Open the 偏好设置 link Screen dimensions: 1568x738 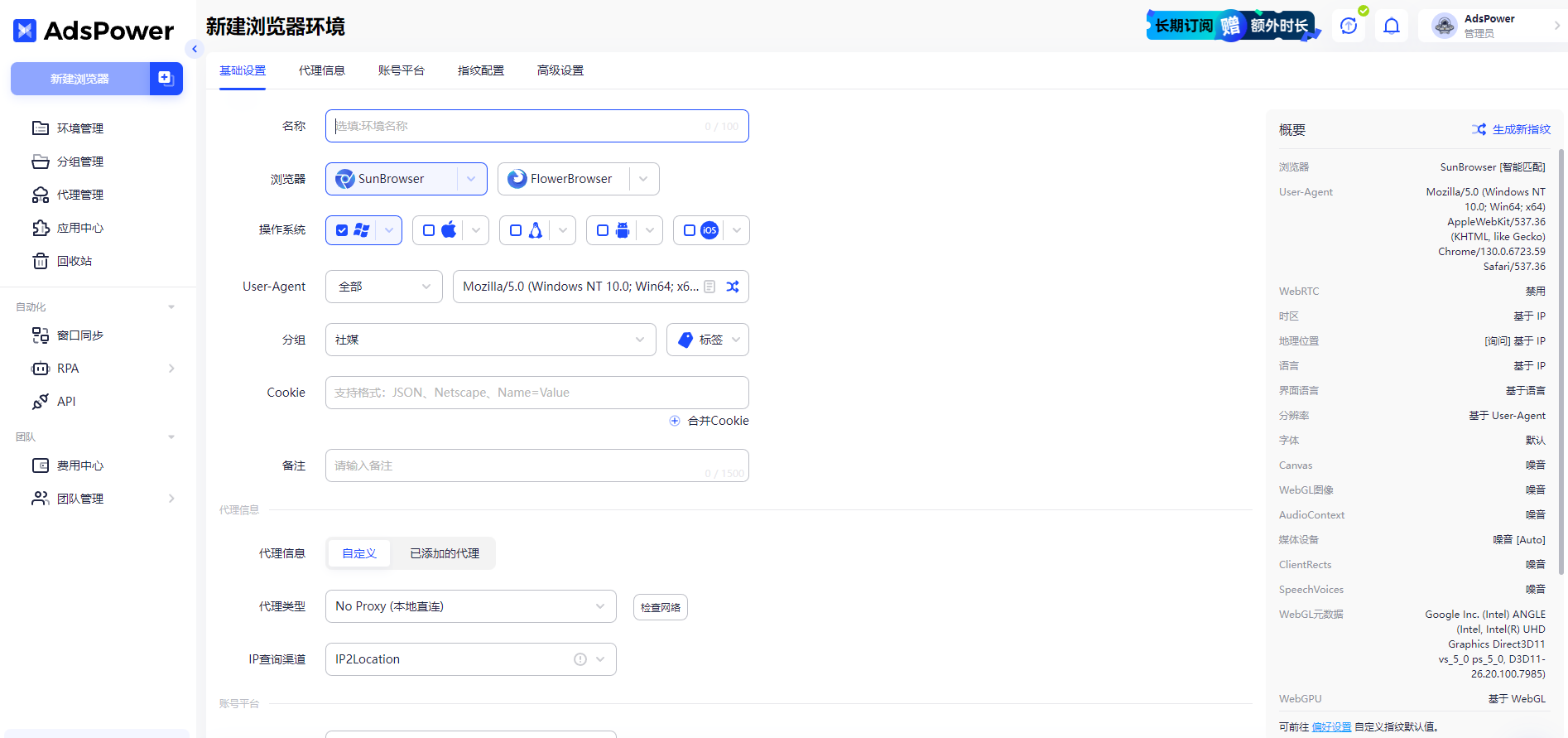pos(1331,727)
